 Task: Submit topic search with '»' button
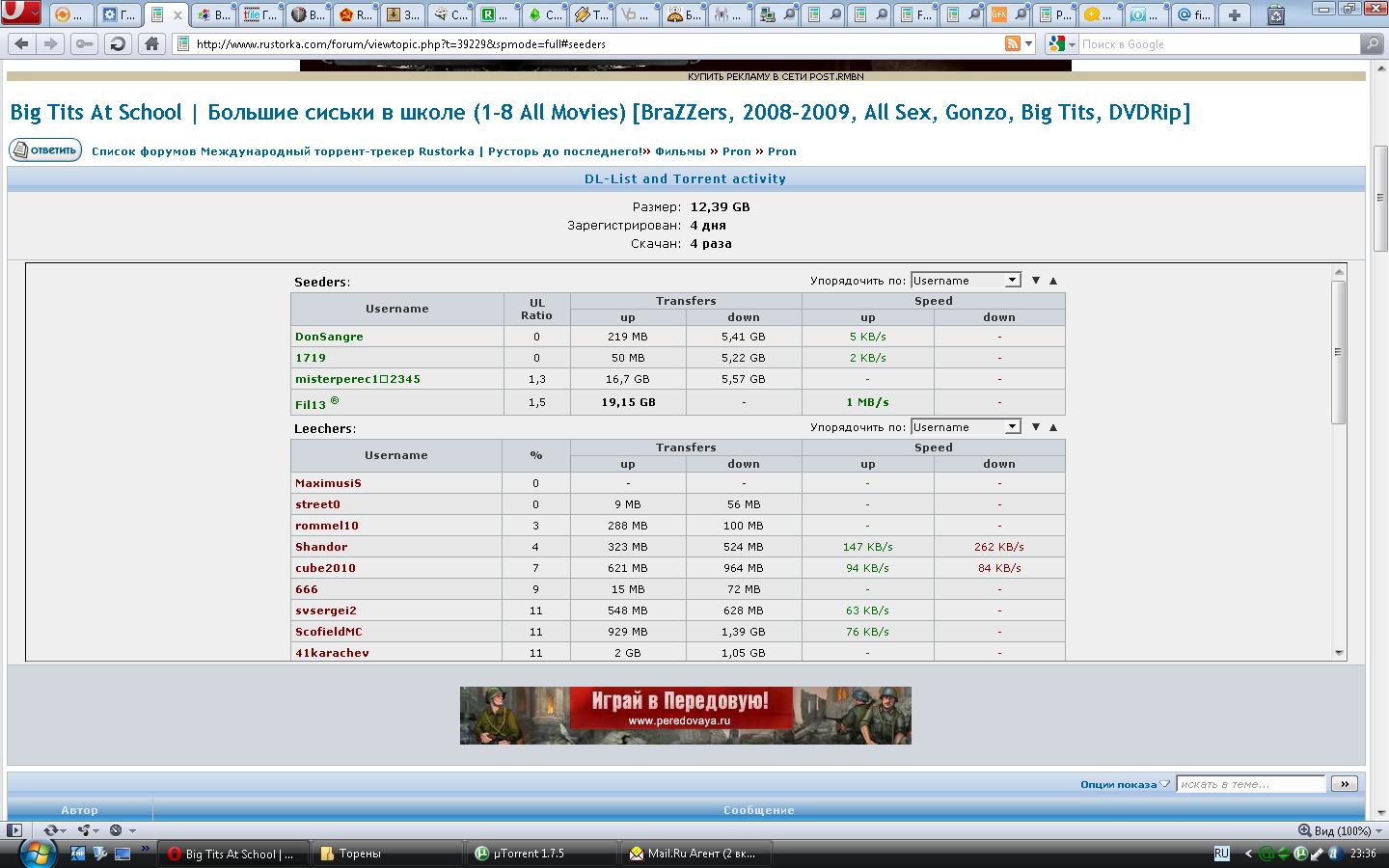point(1345,784)
